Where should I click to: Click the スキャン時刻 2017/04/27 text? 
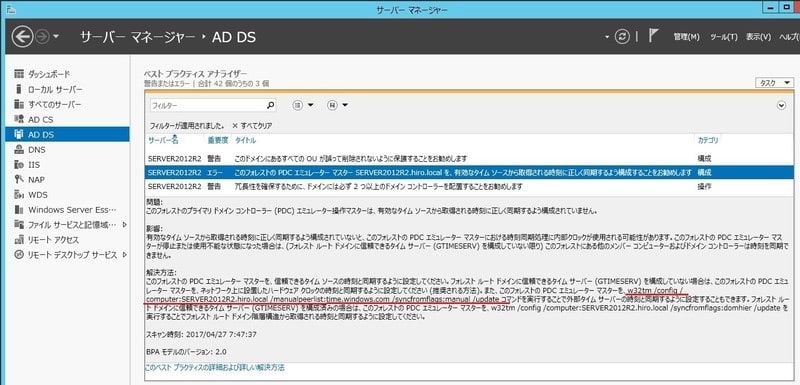[x=201, y=335]
